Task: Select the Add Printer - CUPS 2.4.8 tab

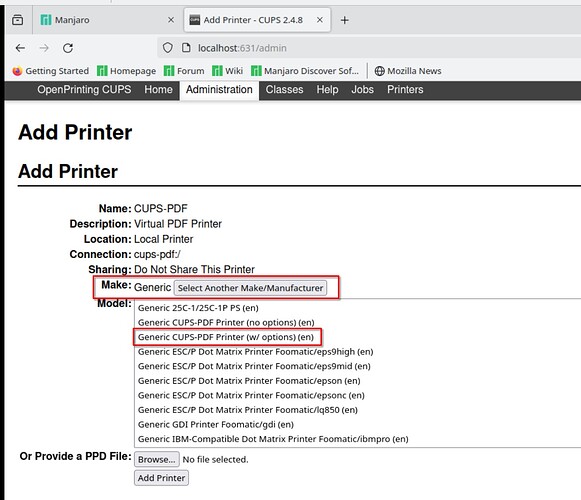Action: click(257, 20)
